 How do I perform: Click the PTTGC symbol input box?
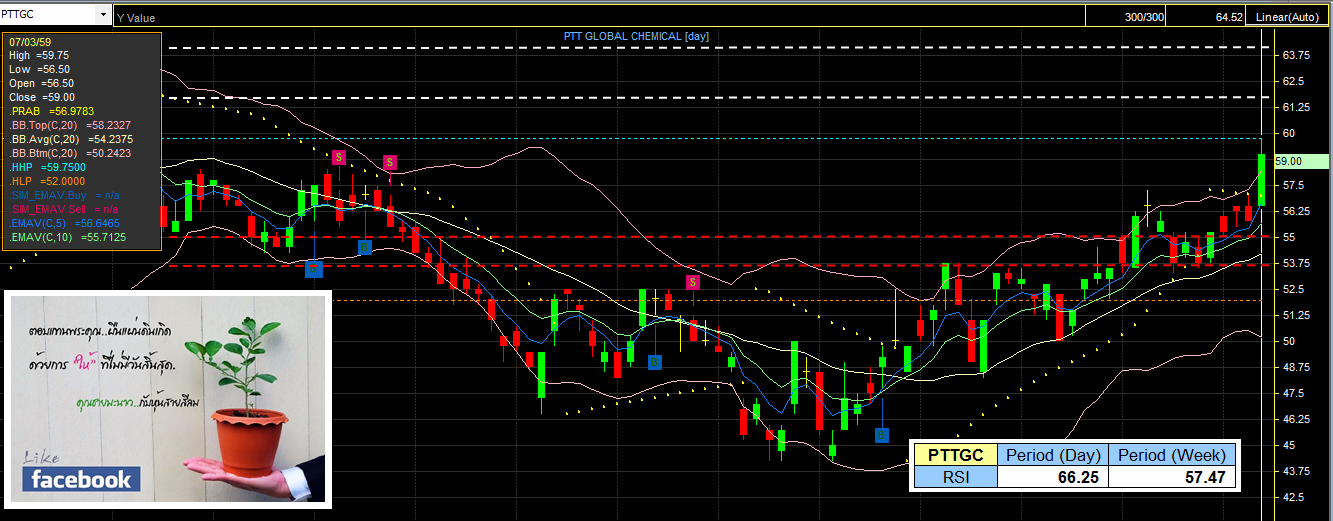click(49, 16)
